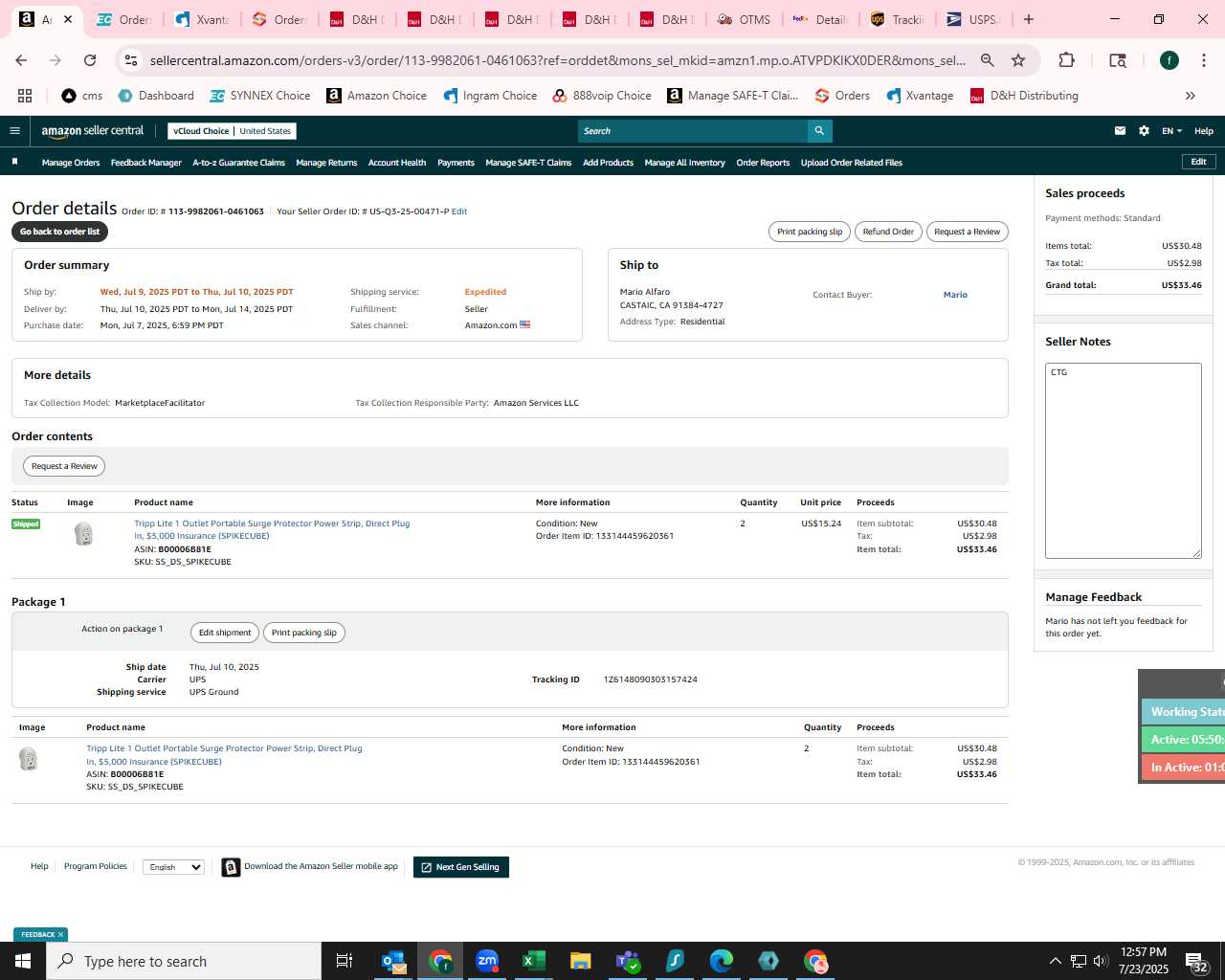Open the new tab plus button
Viewport: 1225px width, 980px height.
pyautogui.click(x=1028, y=19)
